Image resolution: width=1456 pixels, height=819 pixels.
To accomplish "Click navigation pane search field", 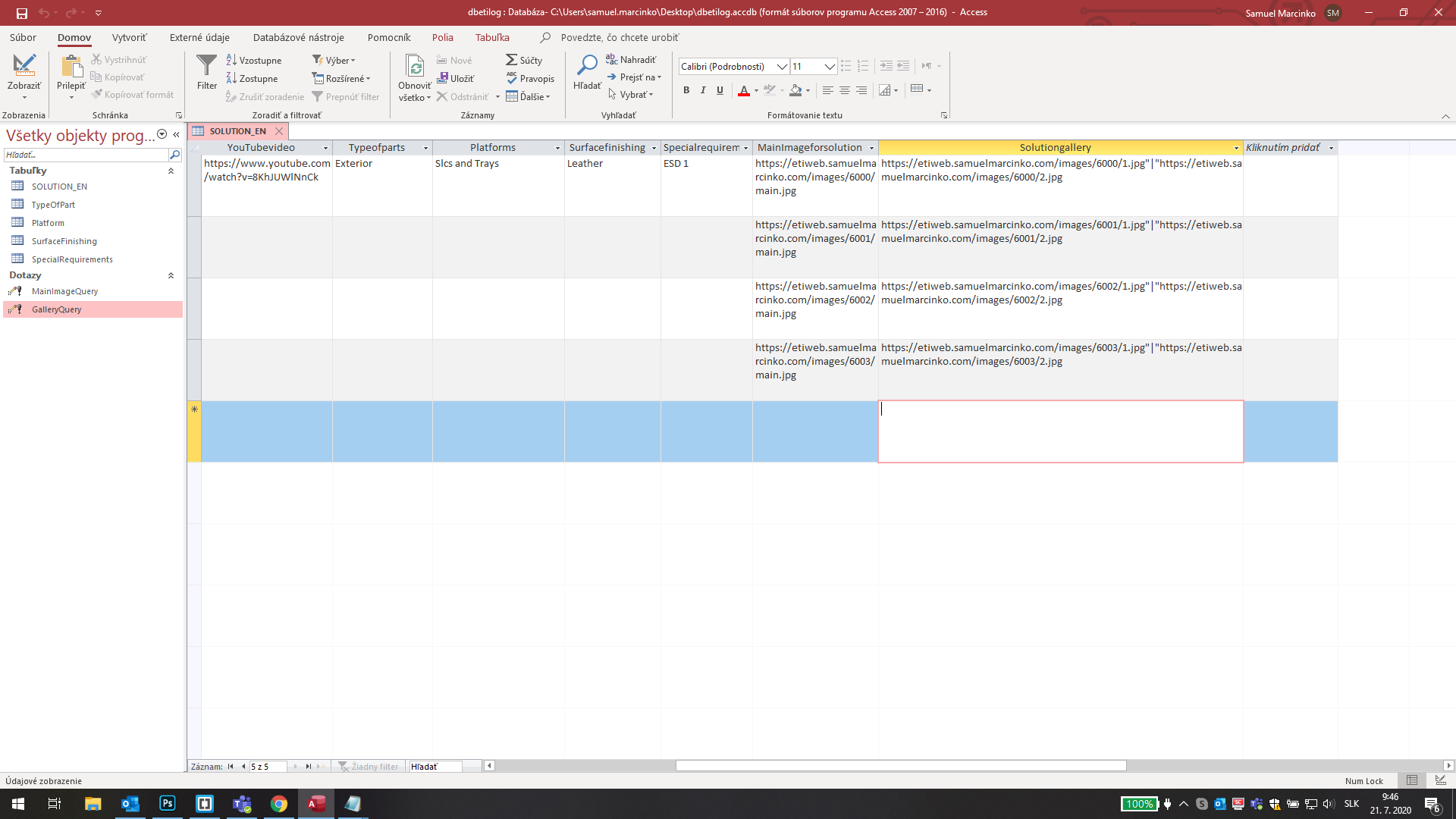I will tap(86, 155).
